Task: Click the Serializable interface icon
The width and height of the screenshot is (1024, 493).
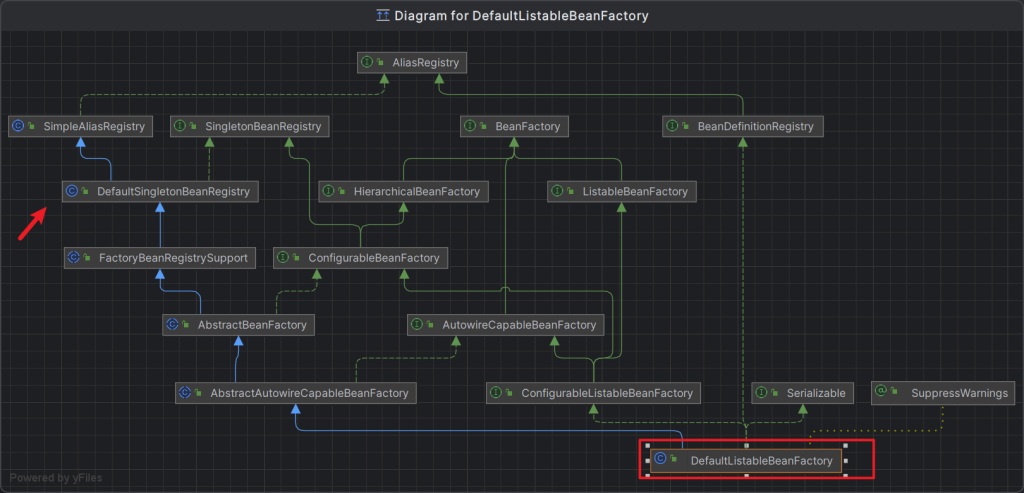Action: (762, 393)
